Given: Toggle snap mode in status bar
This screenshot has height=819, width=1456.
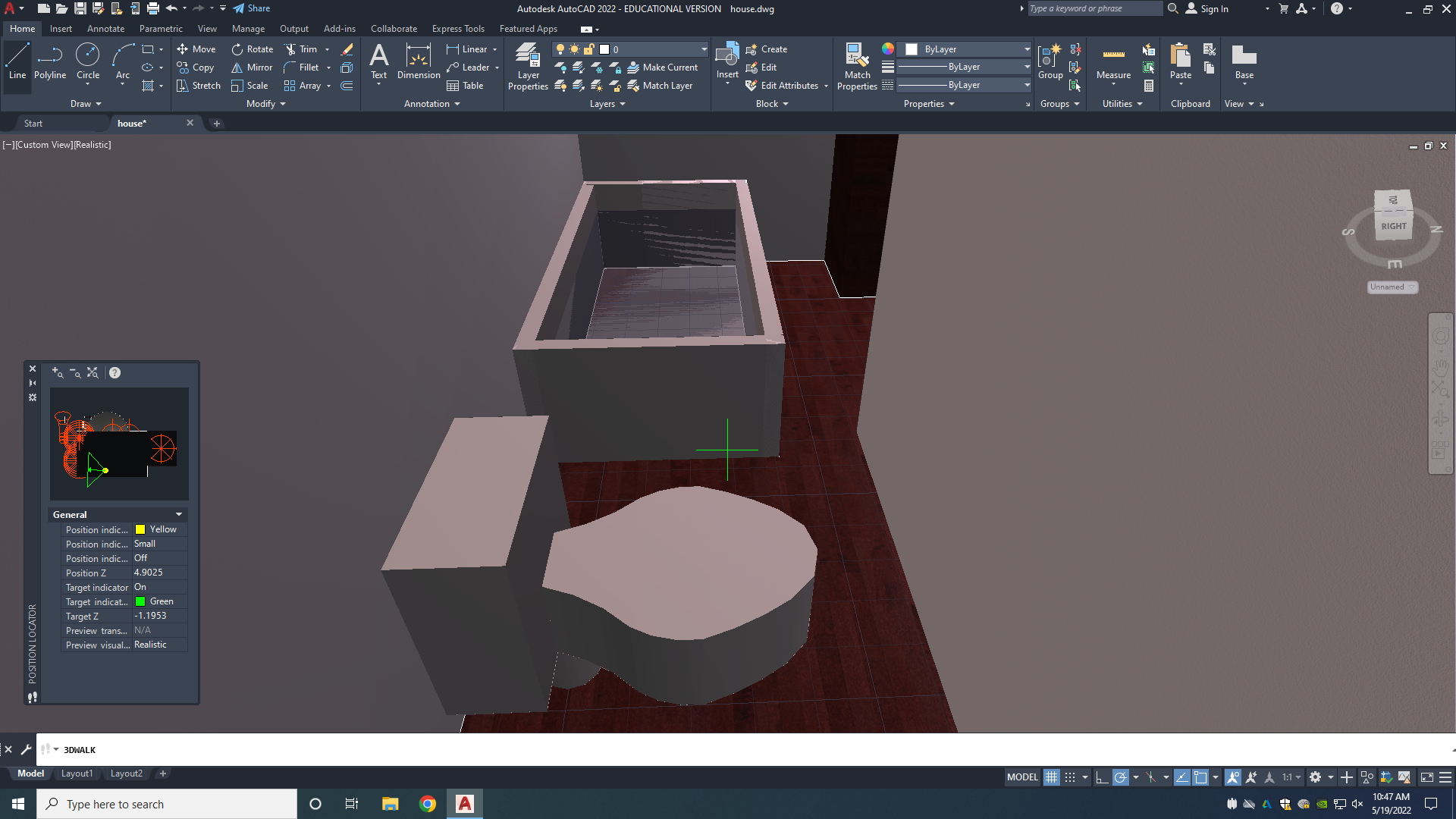Looking at the screenshot, I should (1069, 777).
